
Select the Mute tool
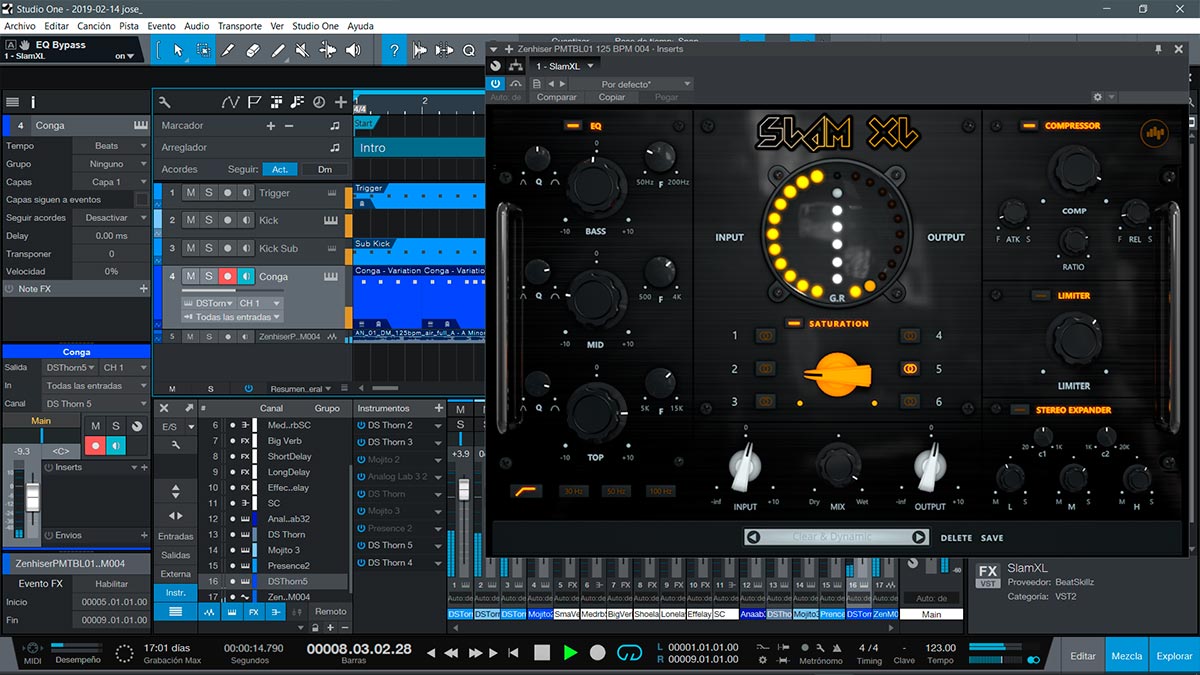[x=303, y=50]
